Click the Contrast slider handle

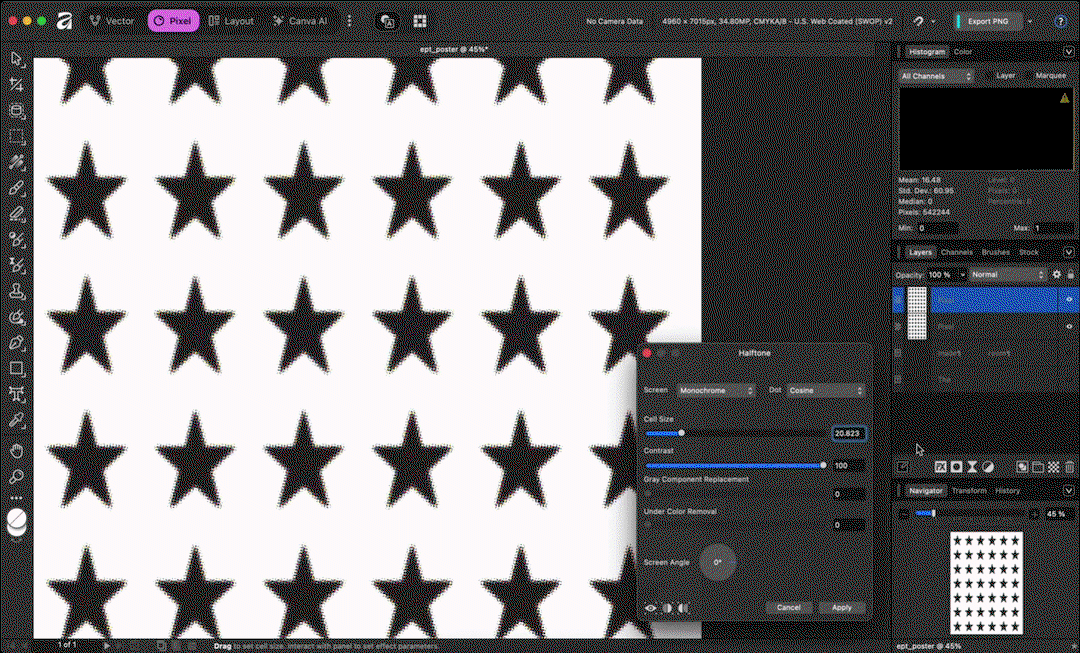(x=823, y=466)
